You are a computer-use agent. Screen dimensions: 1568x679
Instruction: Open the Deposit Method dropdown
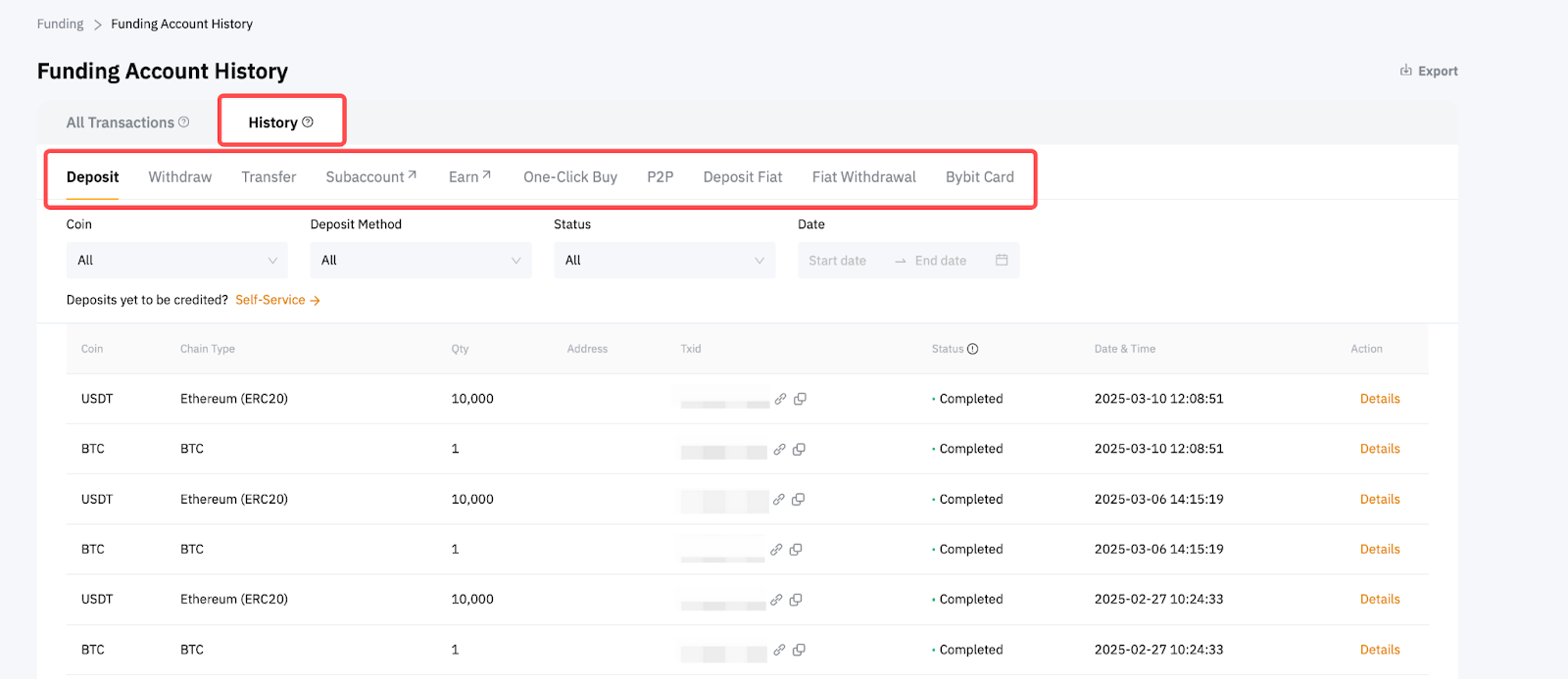click(x=420, y=261)
